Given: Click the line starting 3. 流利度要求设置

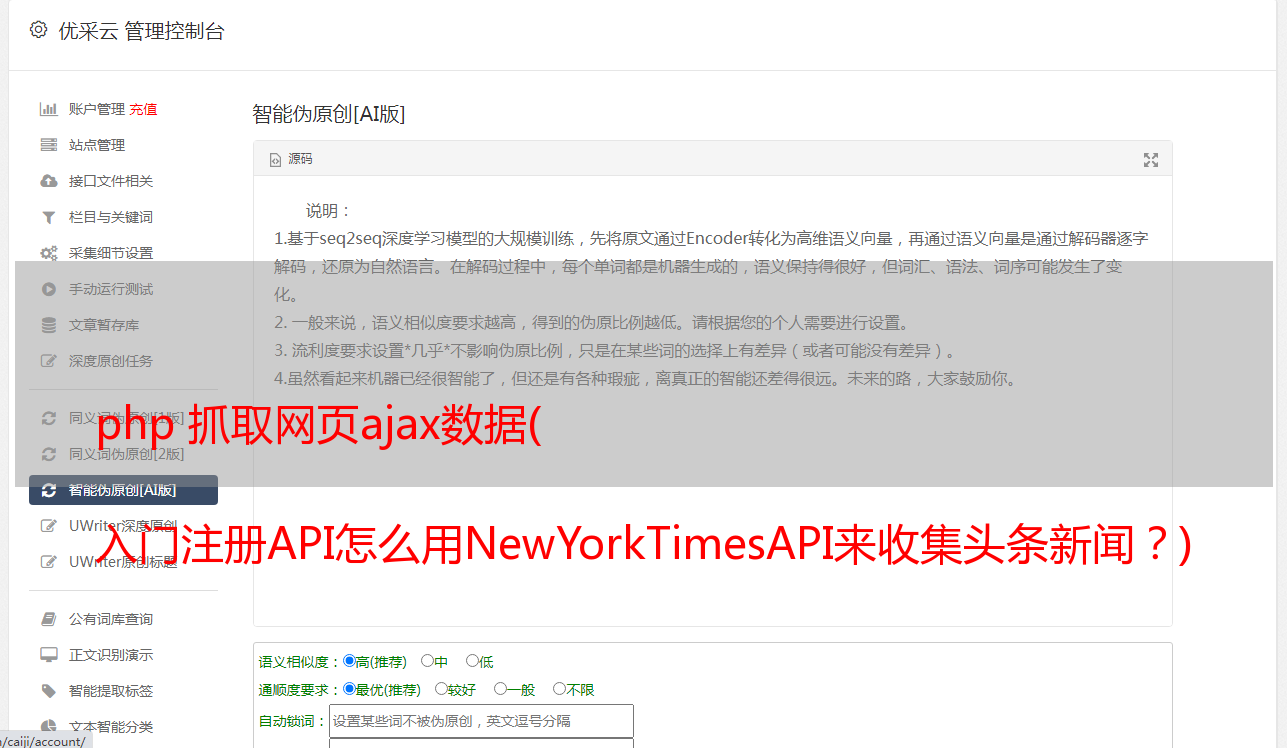Looking at the screenshot, I should (x=618, y=351).
